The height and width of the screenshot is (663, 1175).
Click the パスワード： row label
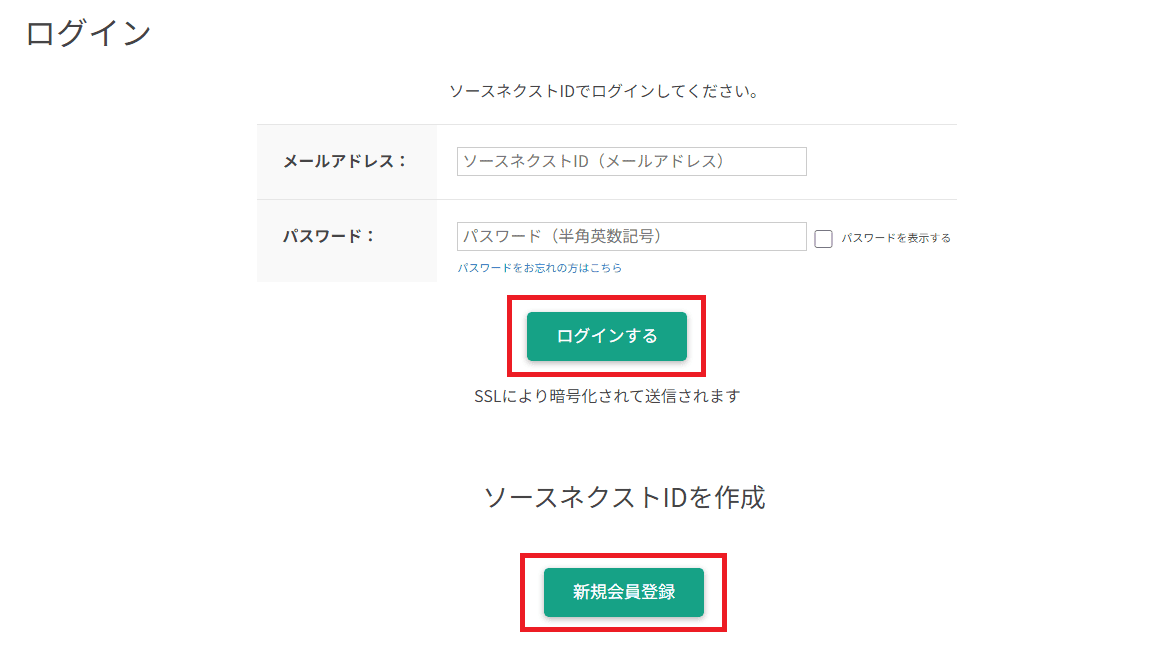click(x=328, y=236)
